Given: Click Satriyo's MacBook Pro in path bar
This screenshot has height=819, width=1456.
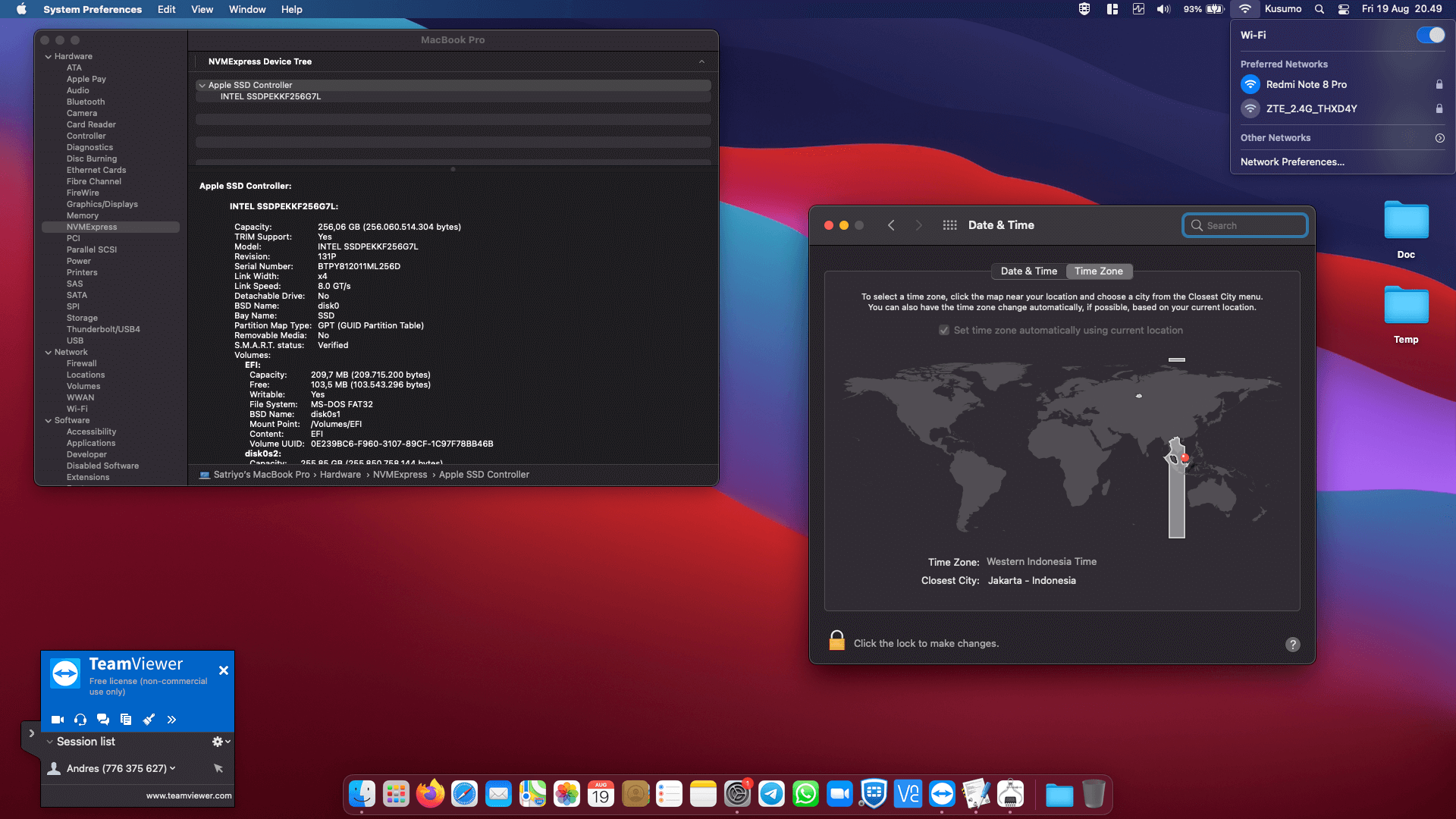Looking at the screenshot, I should 261,475.
